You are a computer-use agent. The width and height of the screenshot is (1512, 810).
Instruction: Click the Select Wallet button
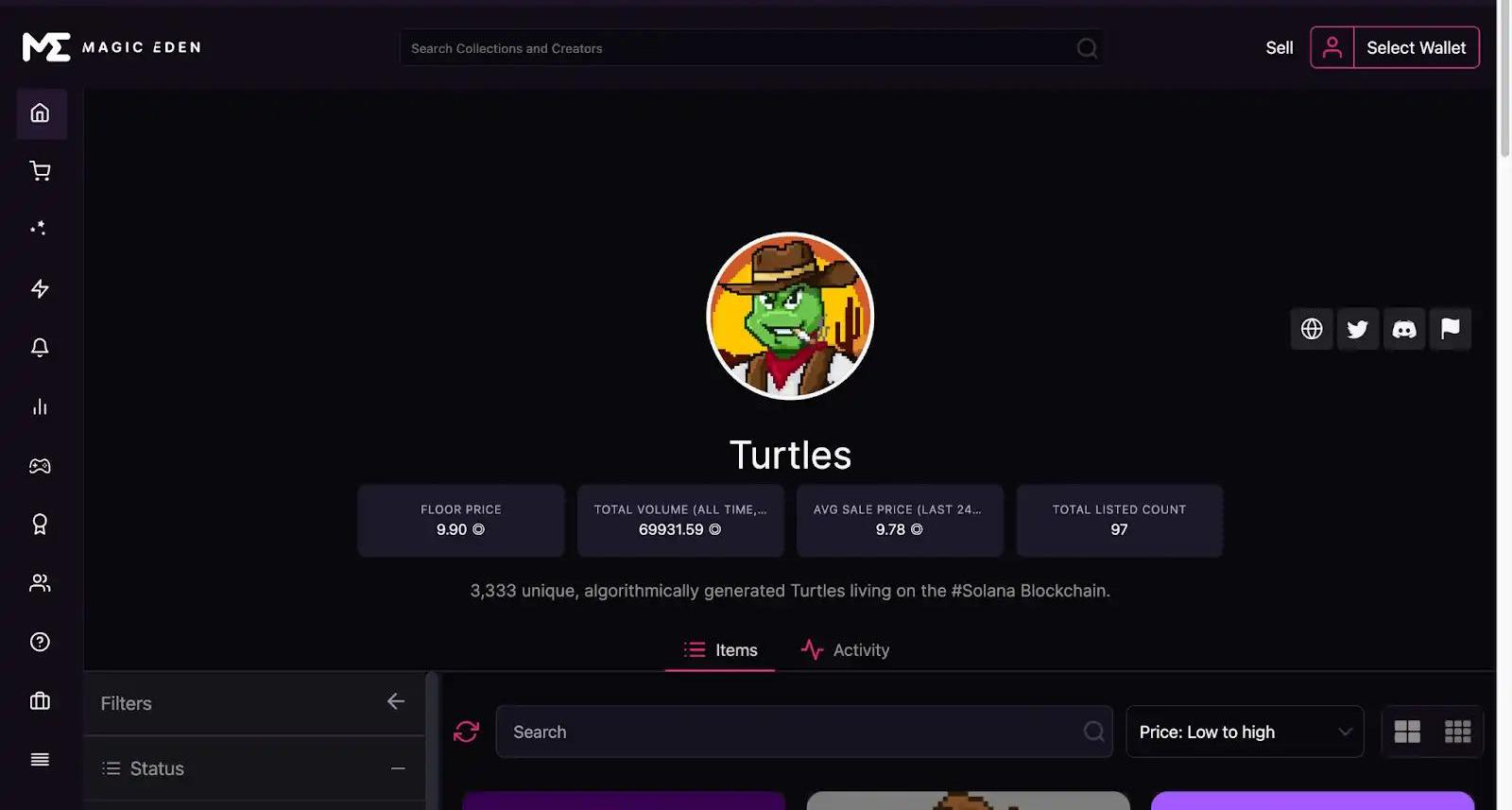click(1416, 47)
